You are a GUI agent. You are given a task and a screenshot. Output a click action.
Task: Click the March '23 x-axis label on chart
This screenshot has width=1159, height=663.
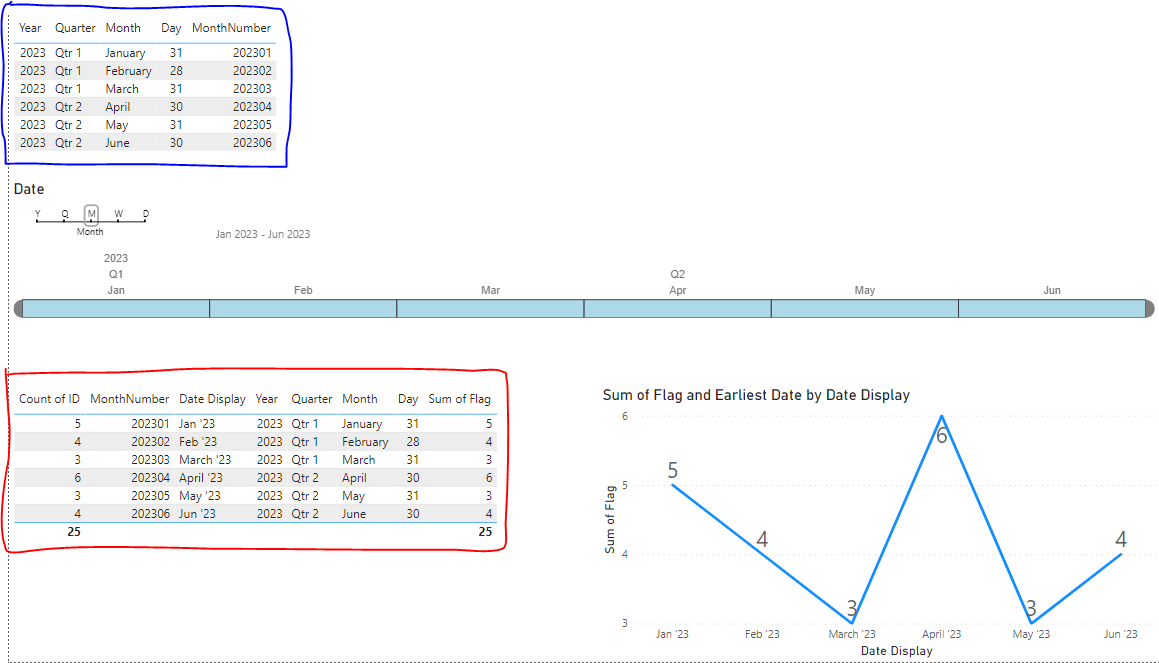pos(852,634)
